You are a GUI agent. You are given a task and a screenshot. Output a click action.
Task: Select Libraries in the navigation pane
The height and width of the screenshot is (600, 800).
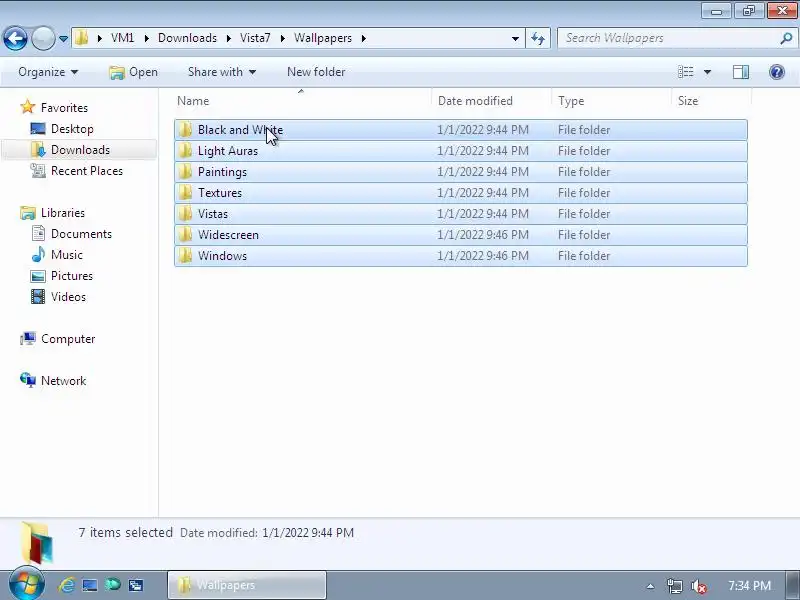(63, 213)
